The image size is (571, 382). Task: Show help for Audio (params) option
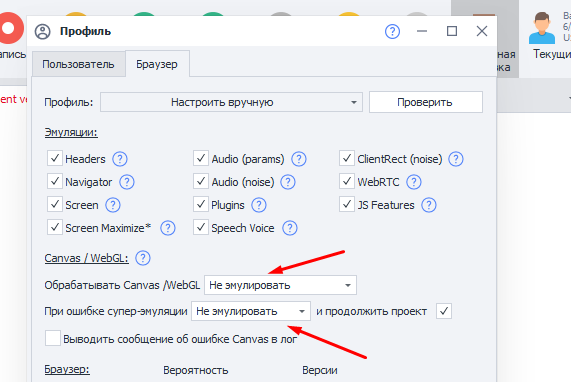[x=299, y=159]
